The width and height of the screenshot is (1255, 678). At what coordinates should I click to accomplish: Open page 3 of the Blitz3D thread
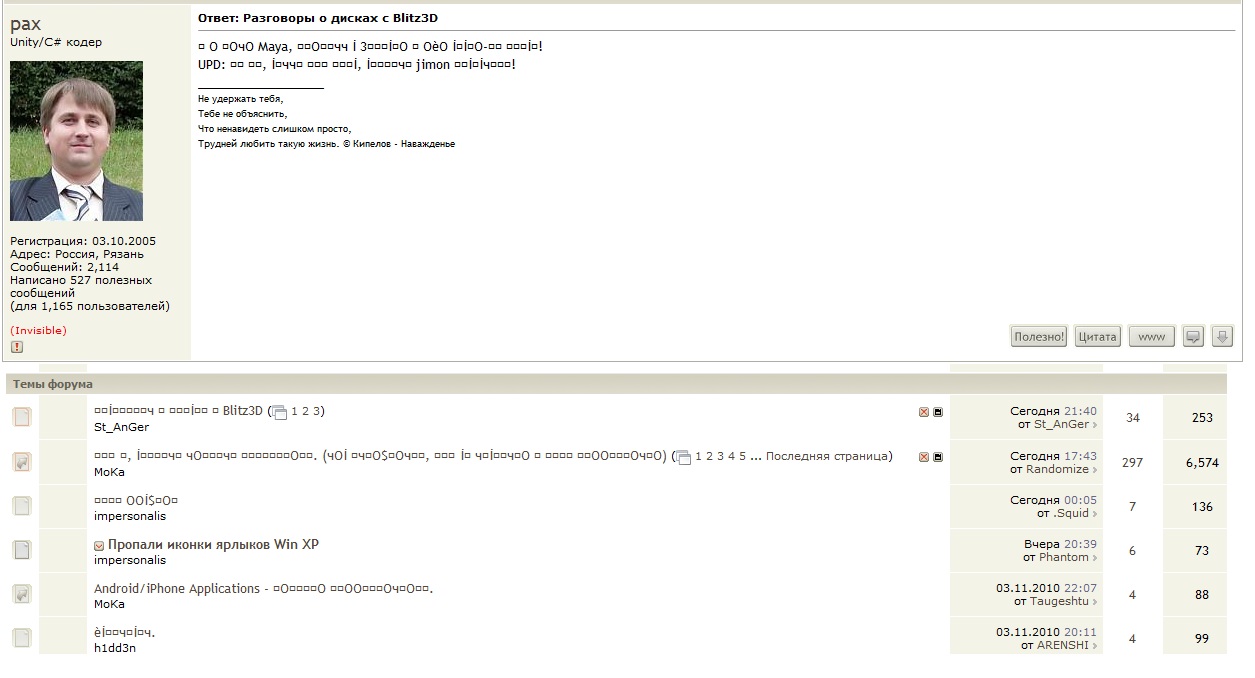[317, 411]
